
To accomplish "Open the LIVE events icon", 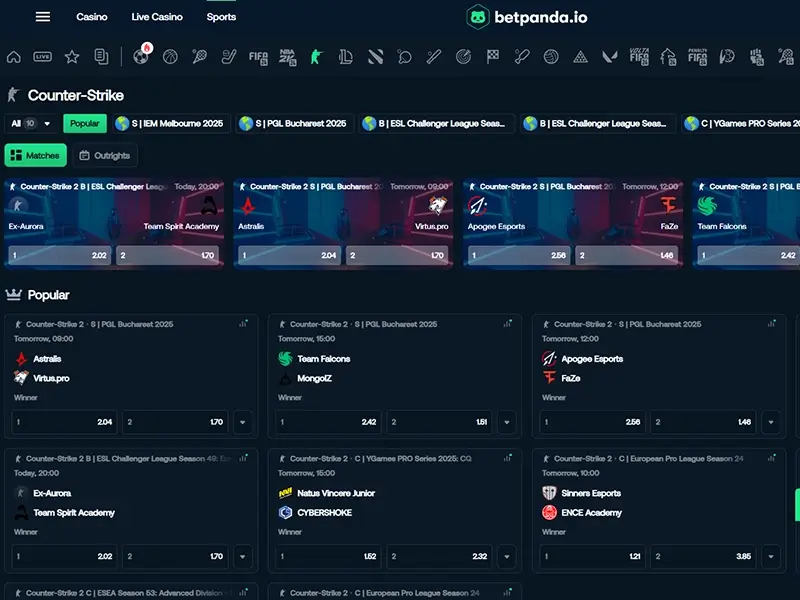I will (42, 57).
